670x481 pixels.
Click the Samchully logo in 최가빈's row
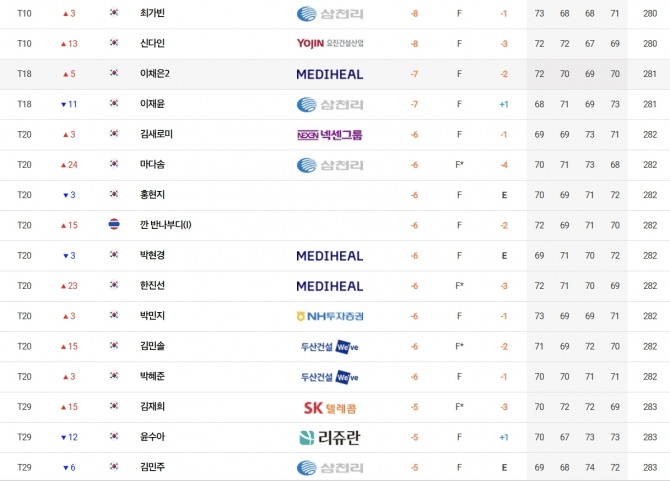(330, 14)
